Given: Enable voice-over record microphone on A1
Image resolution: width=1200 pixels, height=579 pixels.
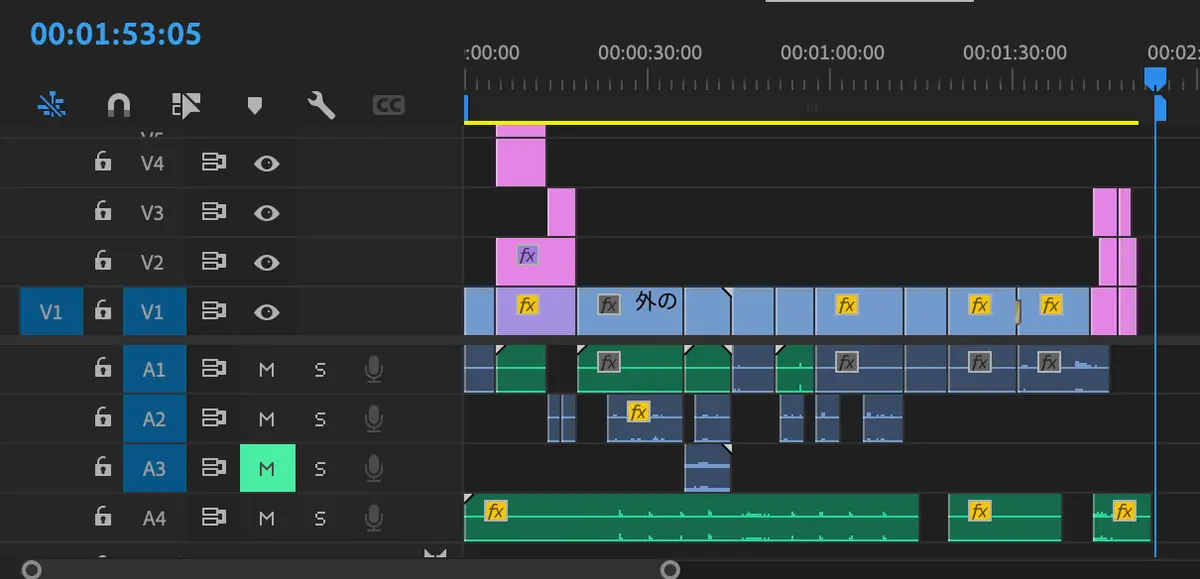Looking at the screenshot, I should [x=373, y=369].
